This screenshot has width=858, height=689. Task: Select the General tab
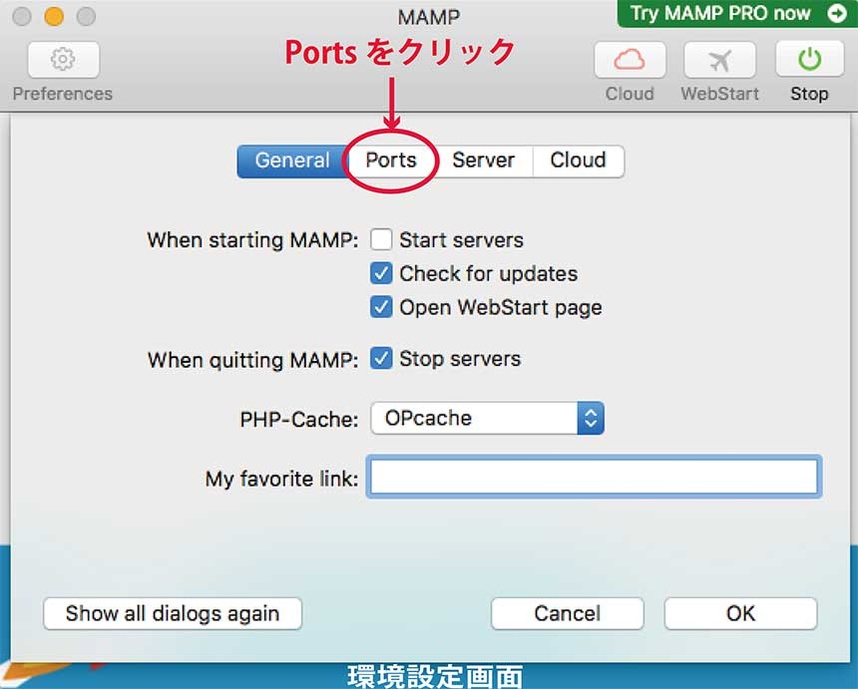click(x=291, y=161)
